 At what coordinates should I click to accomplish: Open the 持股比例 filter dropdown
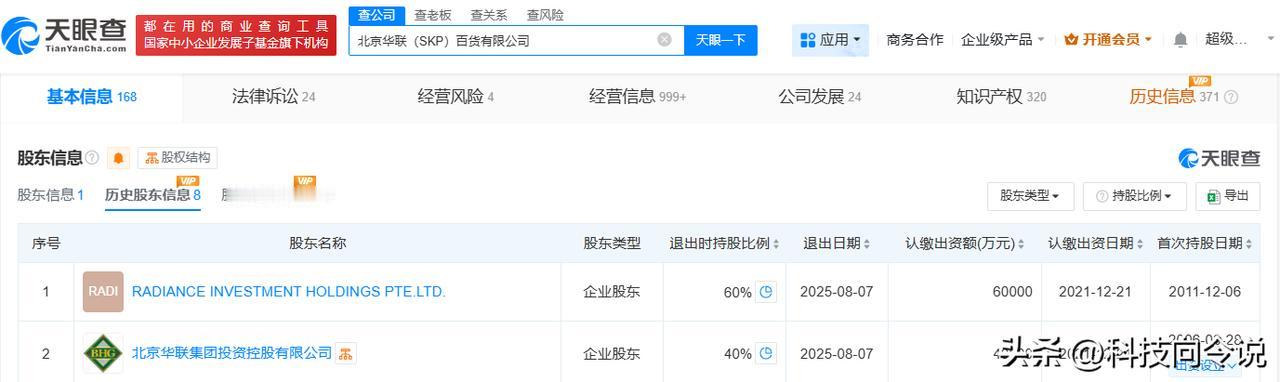click(1134, 196)
